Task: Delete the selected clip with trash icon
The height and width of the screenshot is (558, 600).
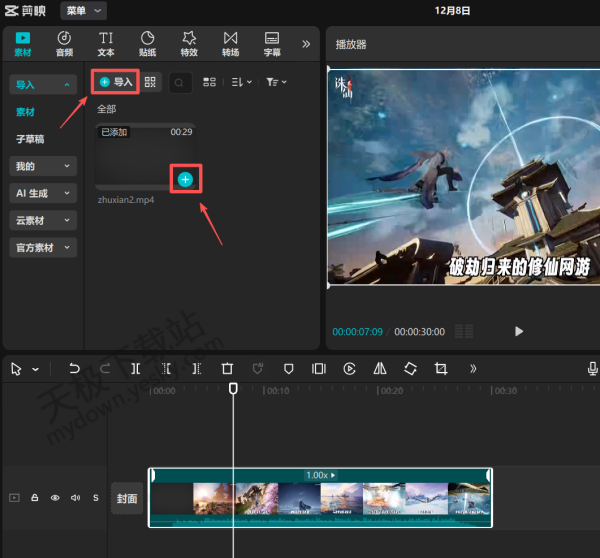Action: pyautogui.click(x=227, y=369)
